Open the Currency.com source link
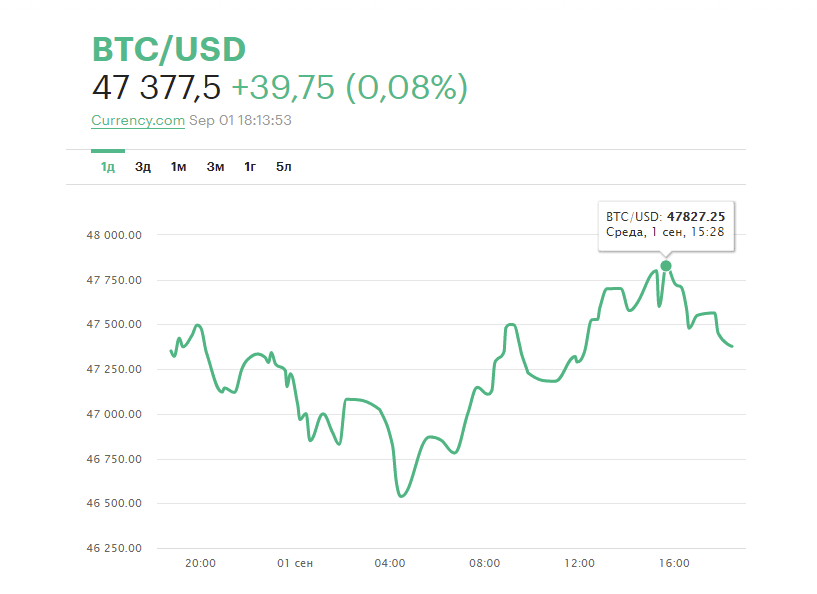This screenshot has height=594, width=817. [137, 120]
